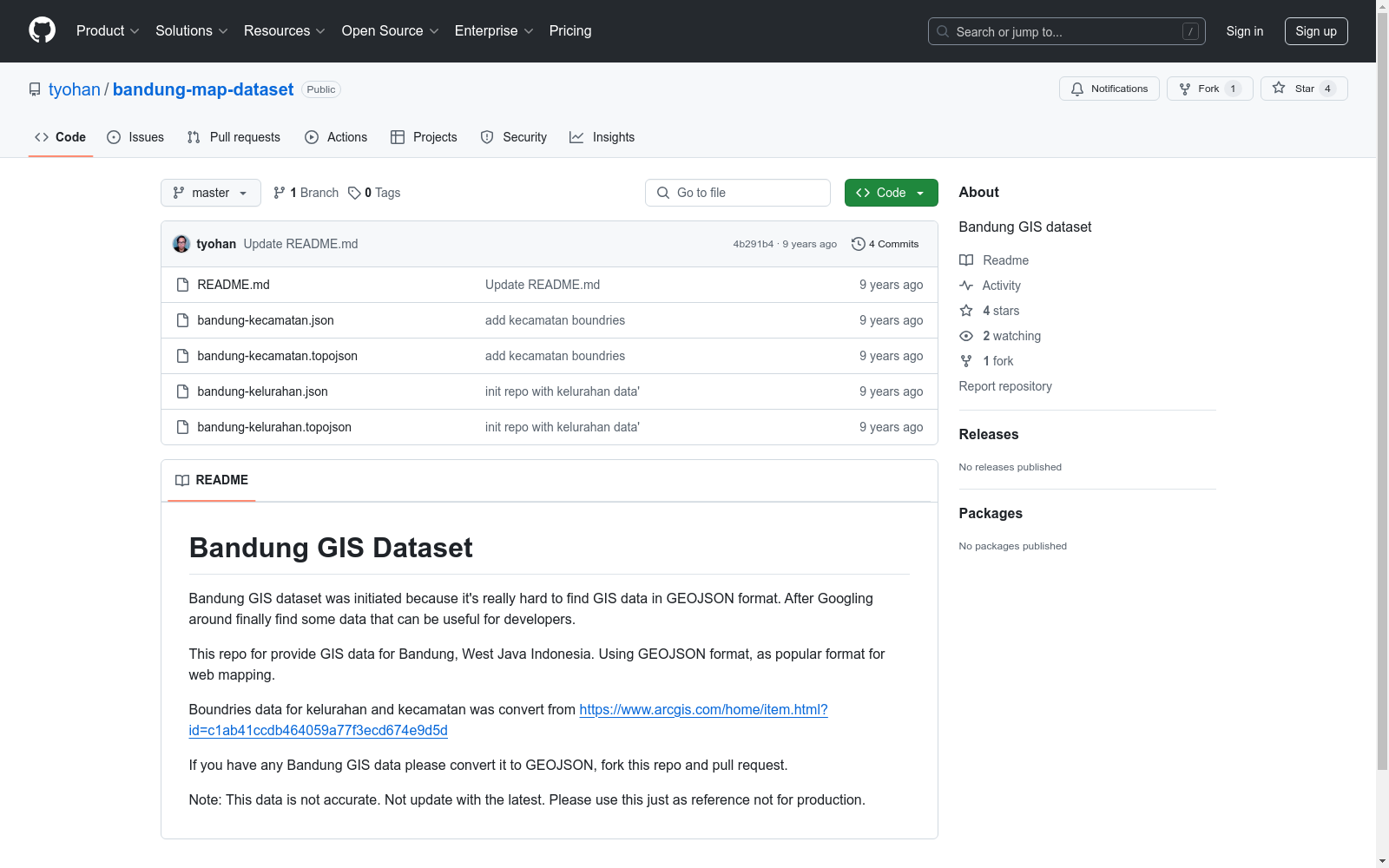Expand the Open Source menu
This screenshot has width=1389, height=868.
(x=391, y=31)
